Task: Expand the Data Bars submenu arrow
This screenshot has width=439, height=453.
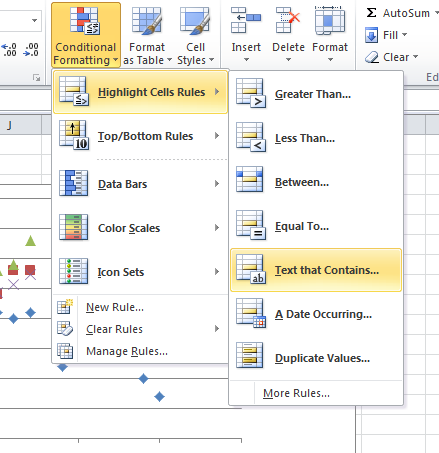Action: tap(217, 184)
